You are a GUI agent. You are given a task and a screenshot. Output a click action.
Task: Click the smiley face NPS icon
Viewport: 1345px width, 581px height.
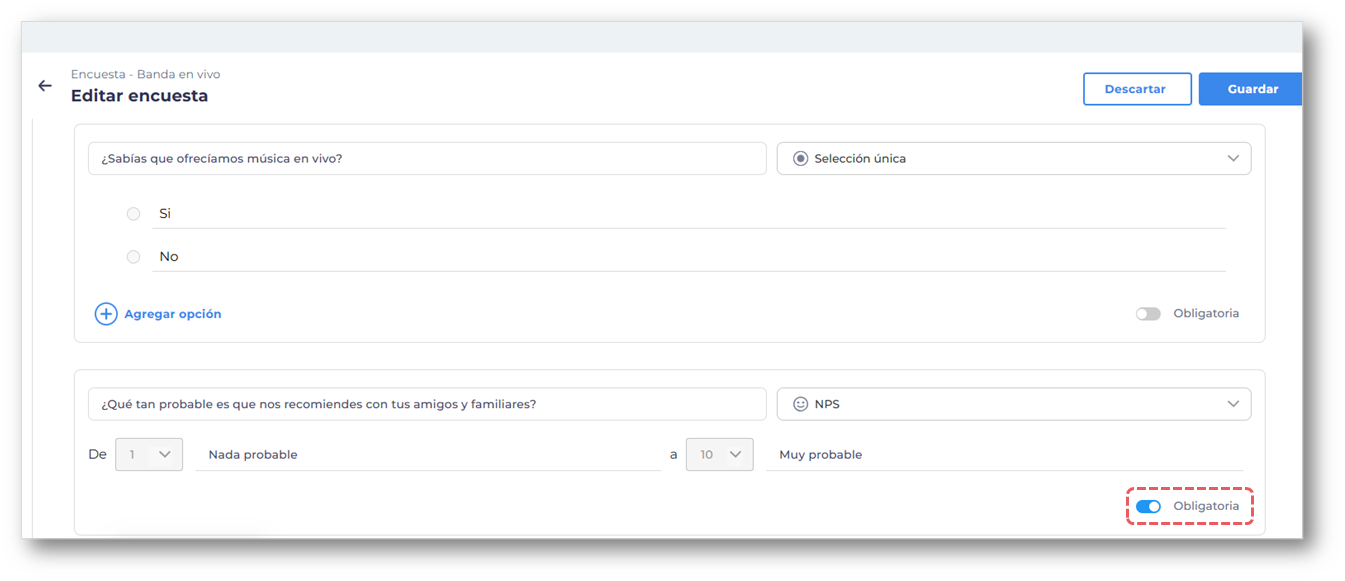800,404
